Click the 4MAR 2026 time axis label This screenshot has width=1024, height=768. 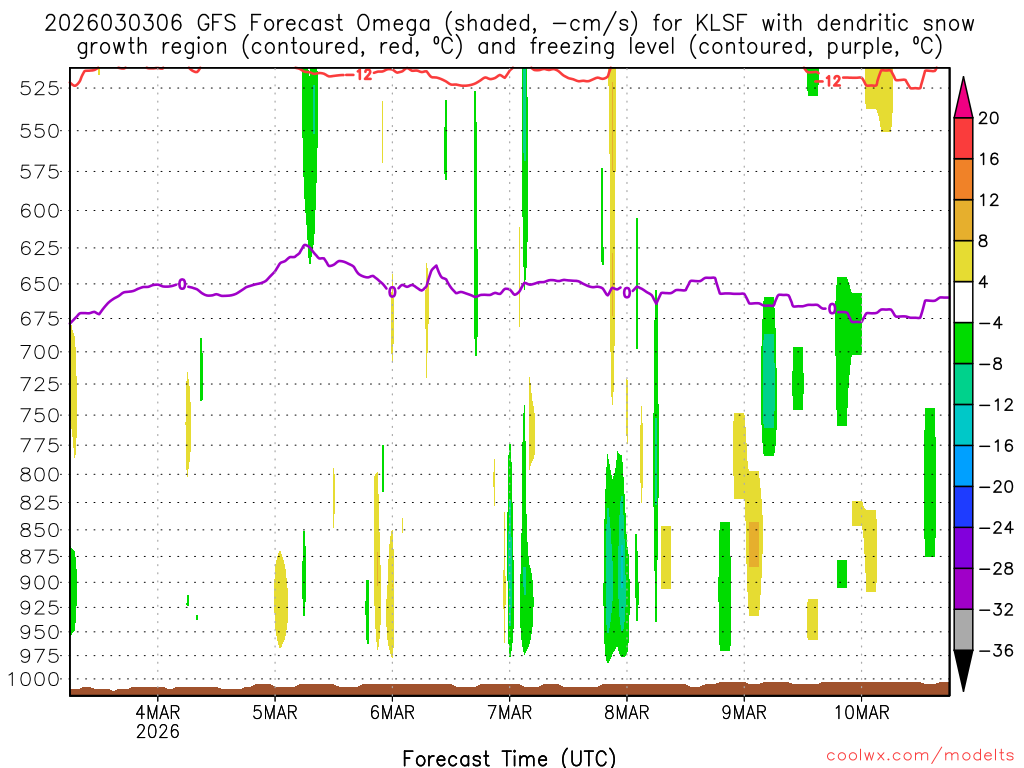click(157, 721)
